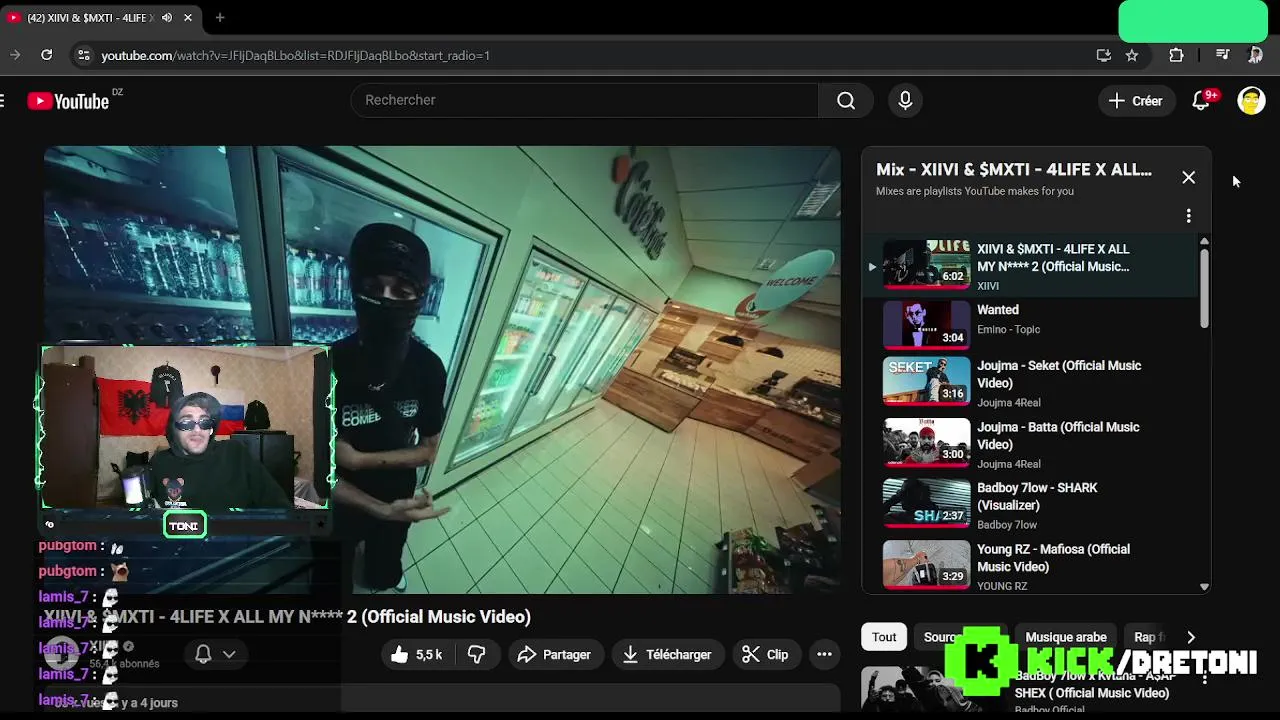The image size is (1280, 720).
Task: Play Joujma - Seket playlist item
Action: click(x=1030, y=382)
